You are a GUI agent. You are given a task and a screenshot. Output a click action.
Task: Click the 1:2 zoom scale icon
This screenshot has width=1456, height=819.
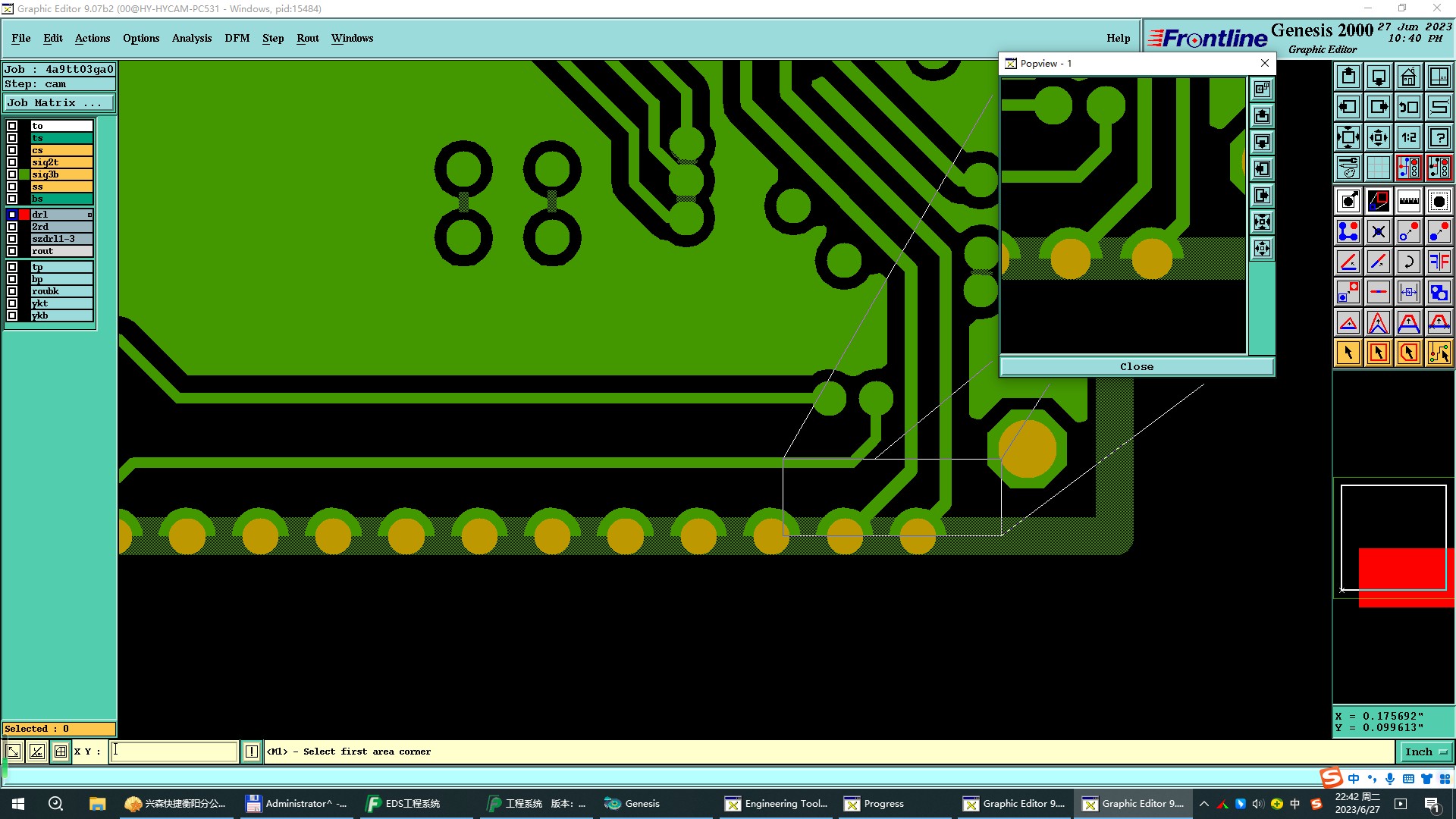point(1408,137)
